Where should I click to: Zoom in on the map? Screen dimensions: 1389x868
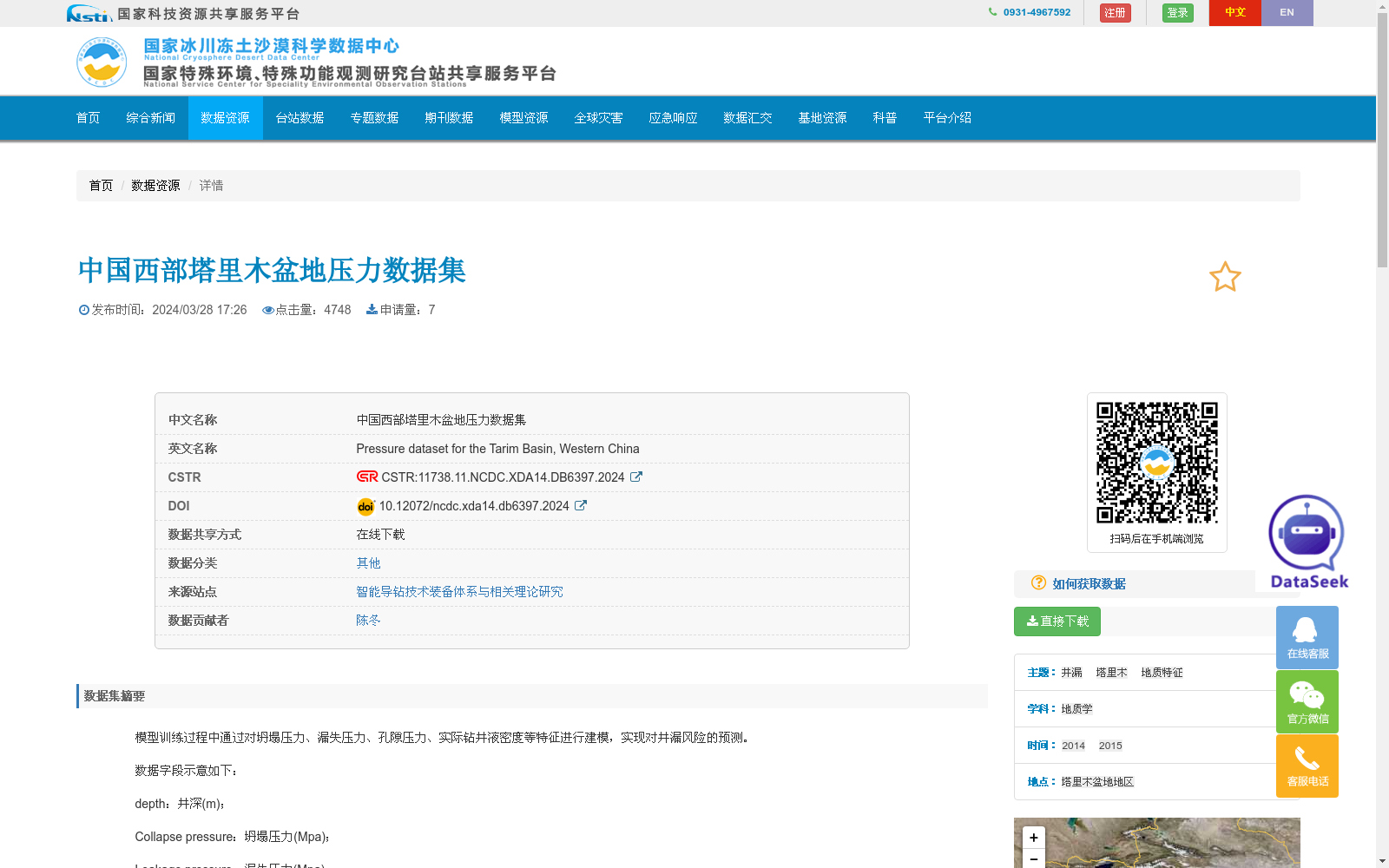pos(1033,838)
